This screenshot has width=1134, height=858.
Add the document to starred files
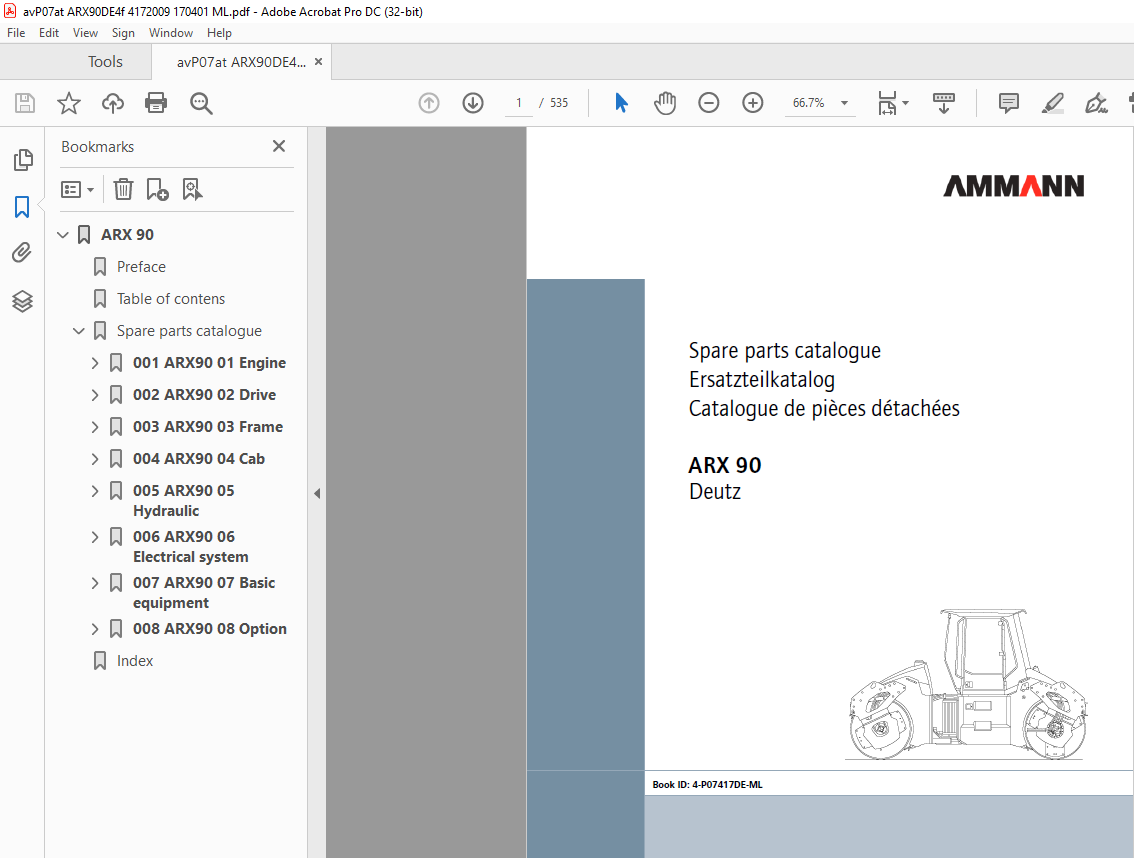click(69, 103)
